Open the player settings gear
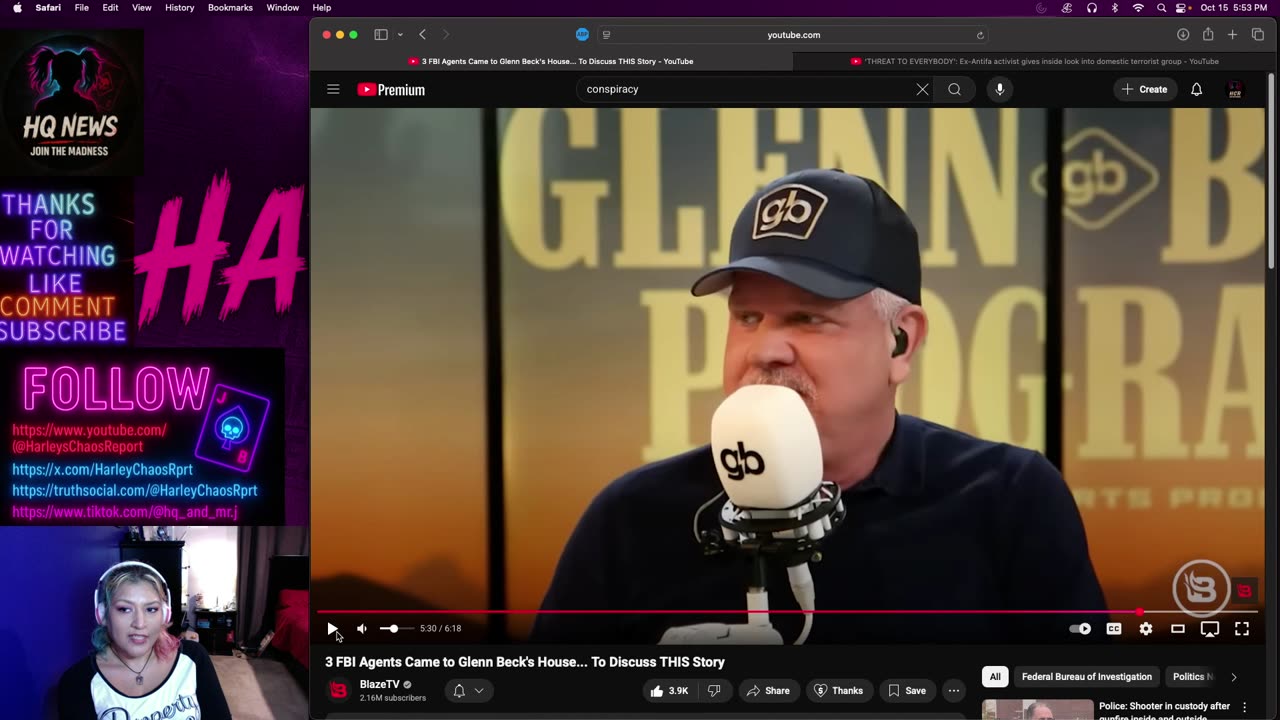This screenshot has width=1280, height=720. point(1146,628)
